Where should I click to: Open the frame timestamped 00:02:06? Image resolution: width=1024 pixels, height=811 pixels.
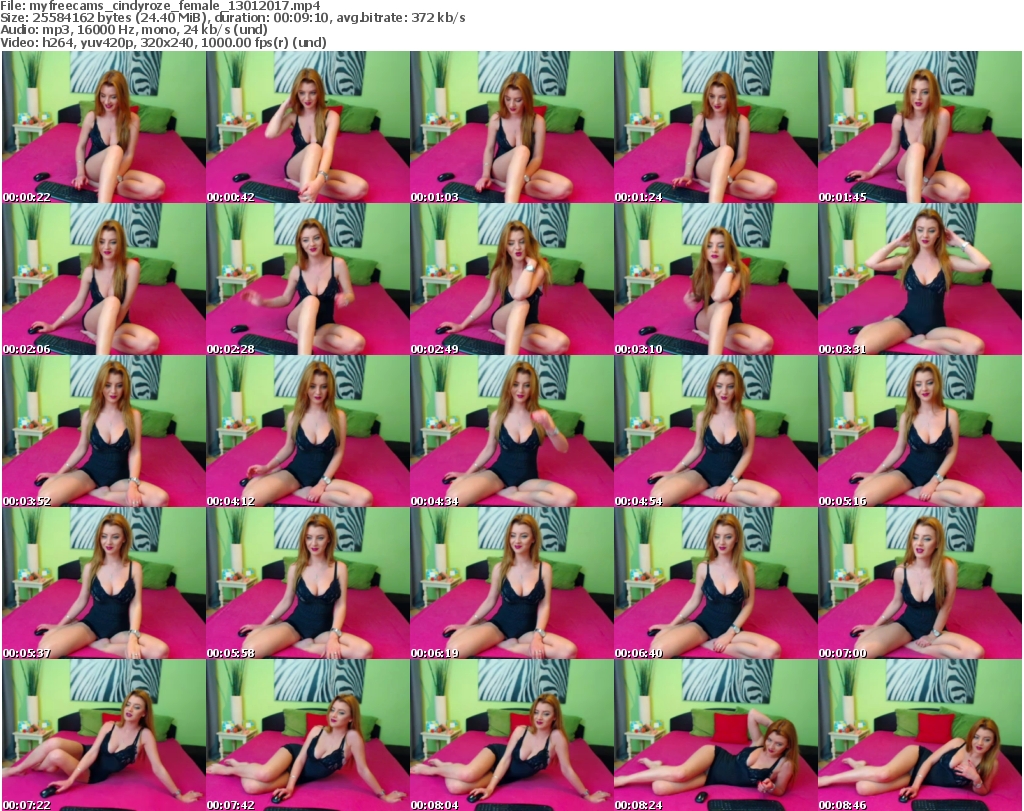[x=104, y=279]
